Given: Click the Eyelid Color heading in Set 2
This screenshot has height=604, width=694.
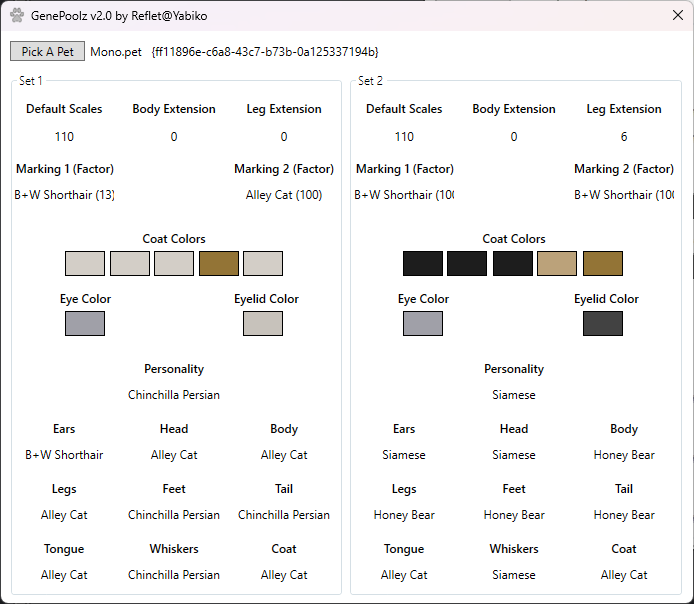Looking at the screenshot, I should click(x=606, y=299).
